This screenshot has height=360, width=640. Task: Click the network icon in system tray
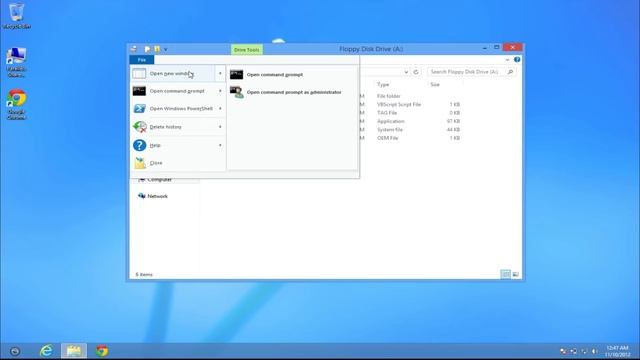click(x=584, y=351)
